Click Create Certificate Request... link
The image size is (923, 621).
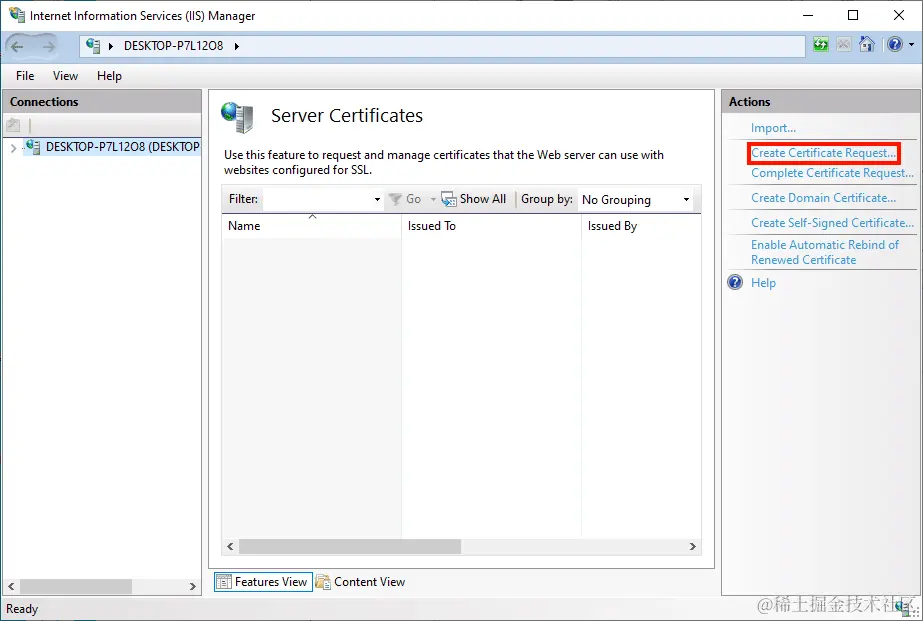click(x=824, y=153)
